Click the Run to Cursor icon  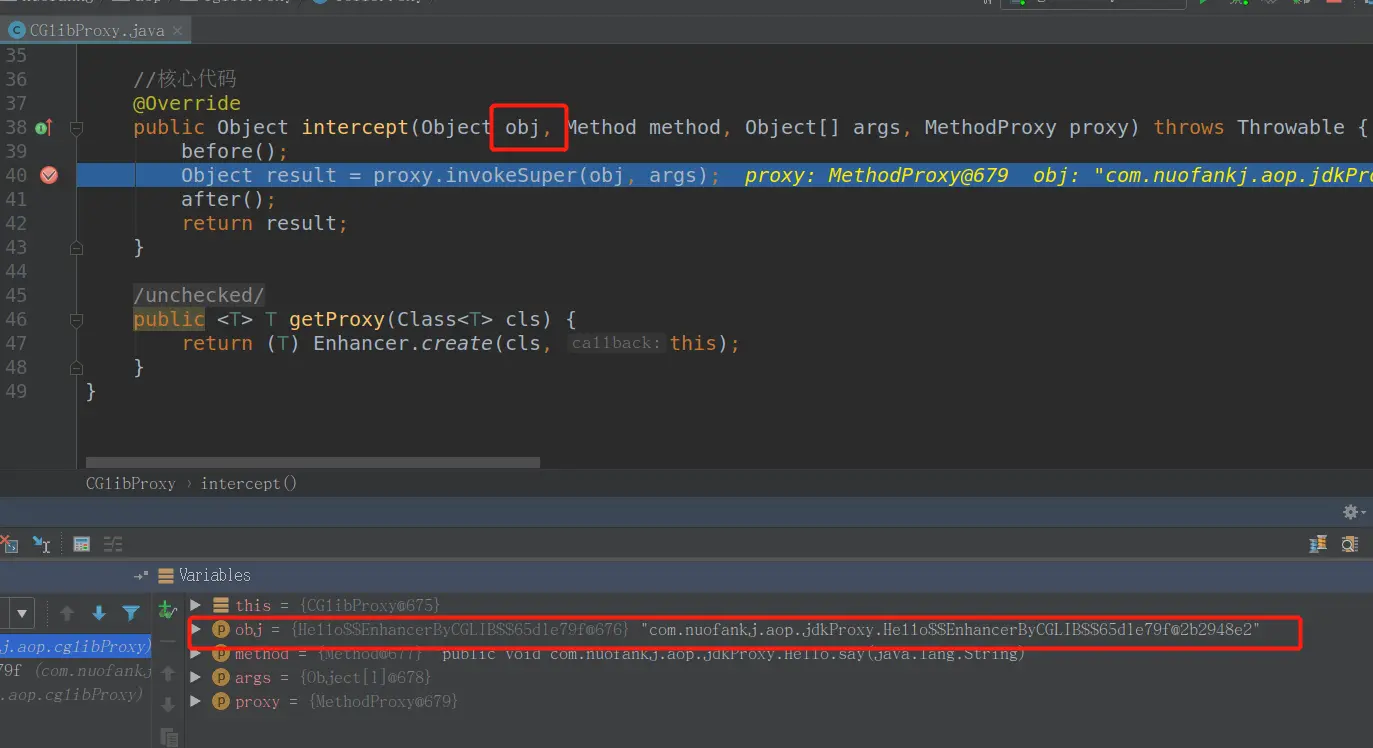(x=41, y=544)
